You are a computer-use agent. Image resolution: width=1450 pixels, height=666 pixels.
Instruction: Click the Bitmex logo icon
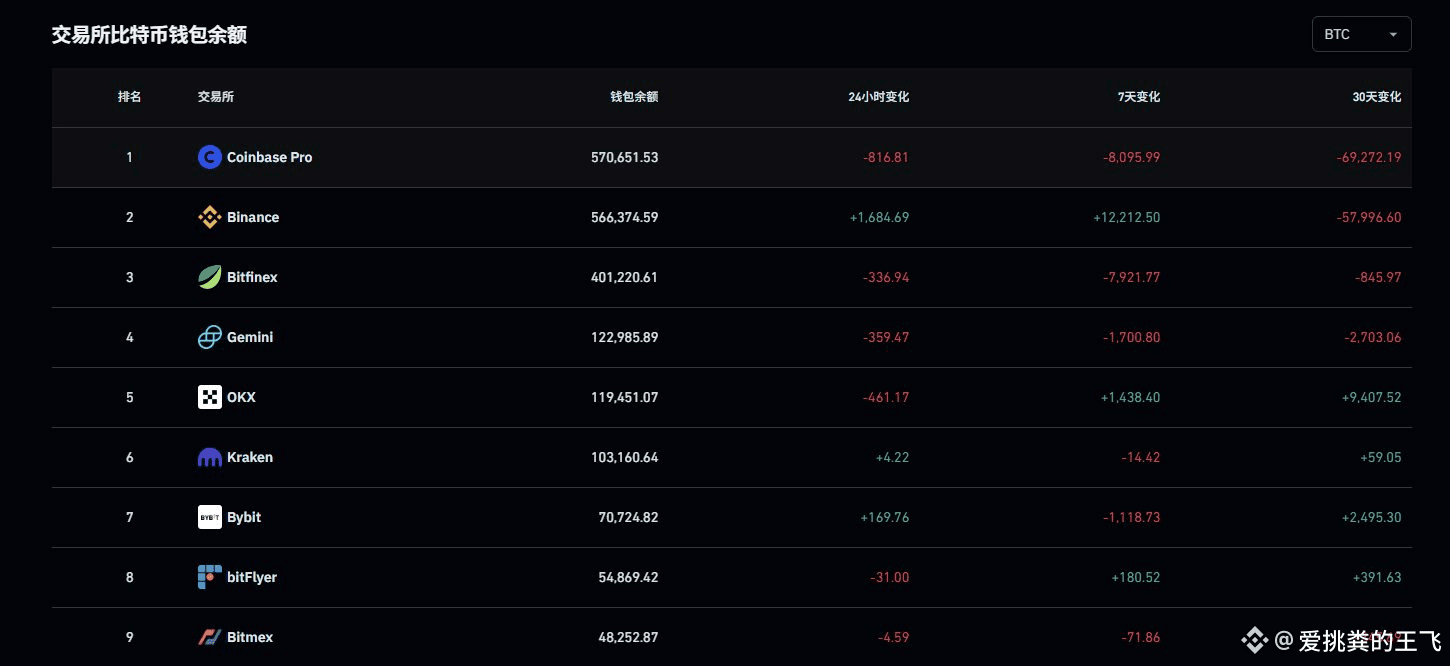point(209,637)
